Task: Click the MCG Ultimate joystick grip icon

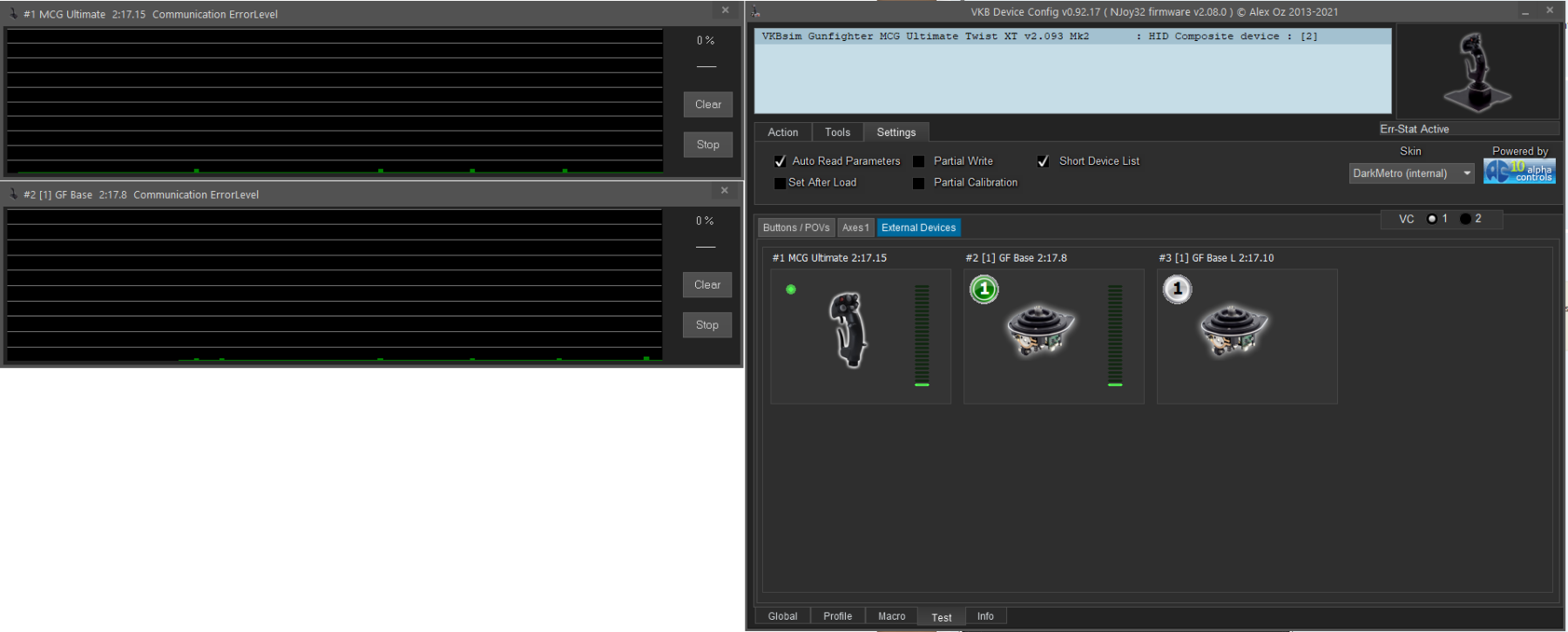Action: pyautogui.click(x=848, y=330)
